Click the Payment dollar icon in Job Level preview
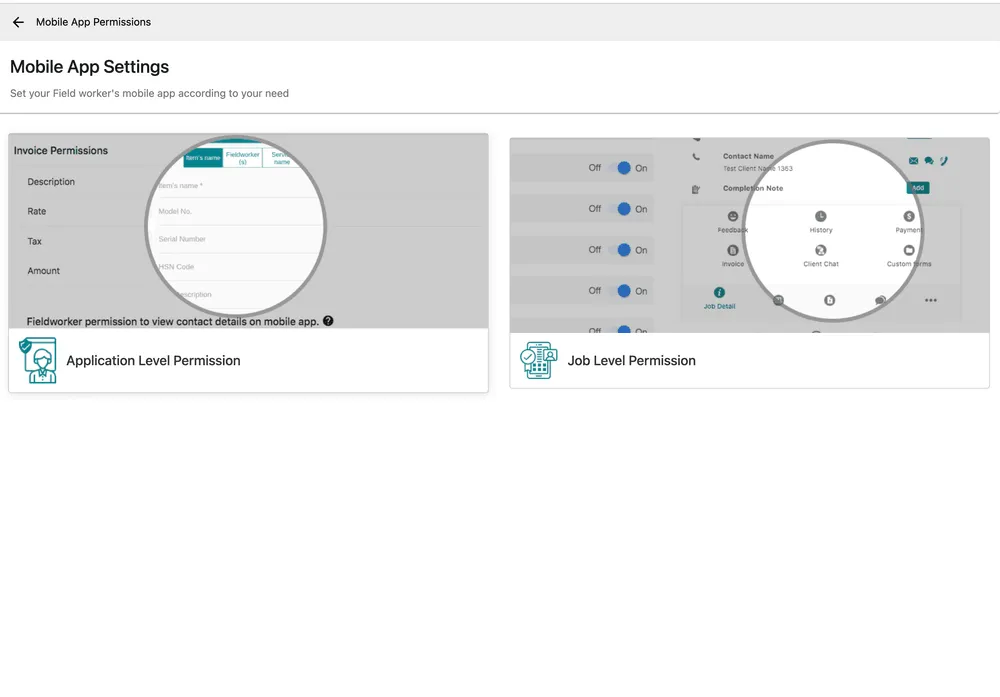Viewport: 1000px width, 697px height. 909,216
